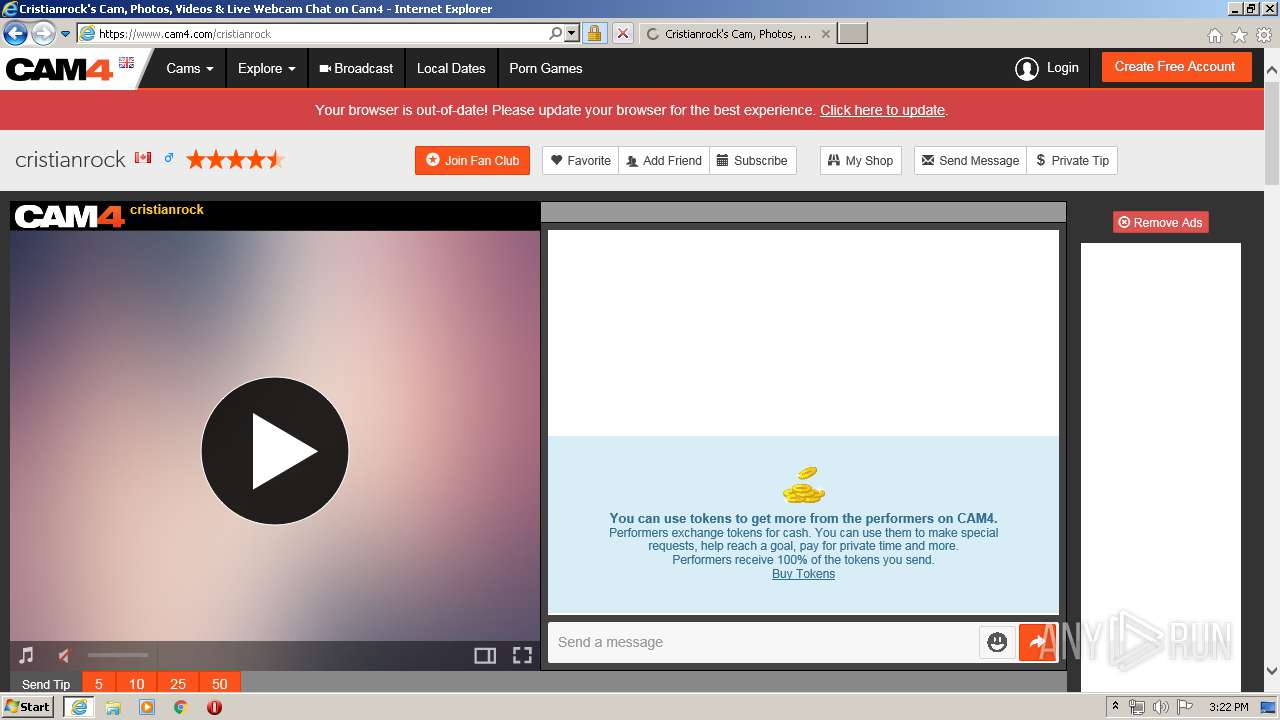
Task: Add Friend button
Action: (x=664, y=160)
